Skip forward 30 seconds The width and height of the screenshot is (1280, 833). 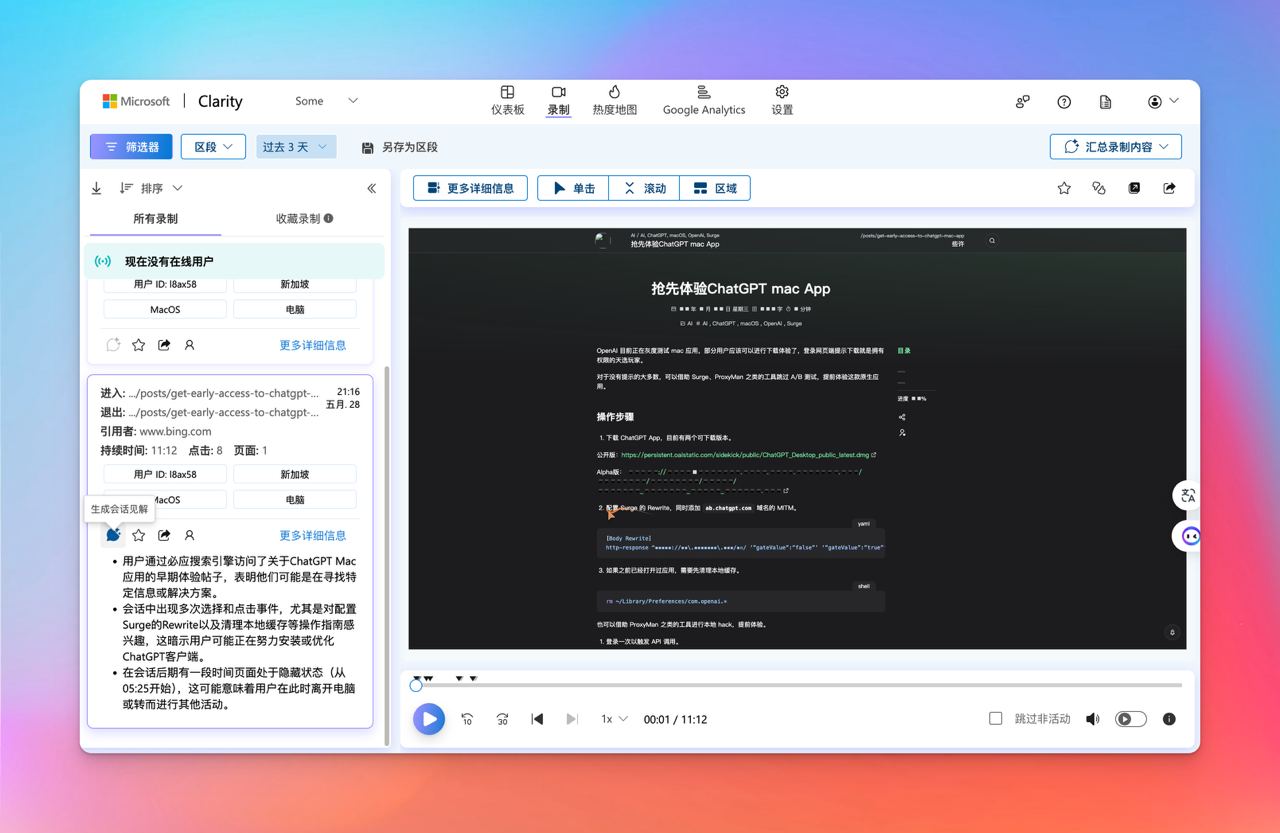[x=502, y=719]
